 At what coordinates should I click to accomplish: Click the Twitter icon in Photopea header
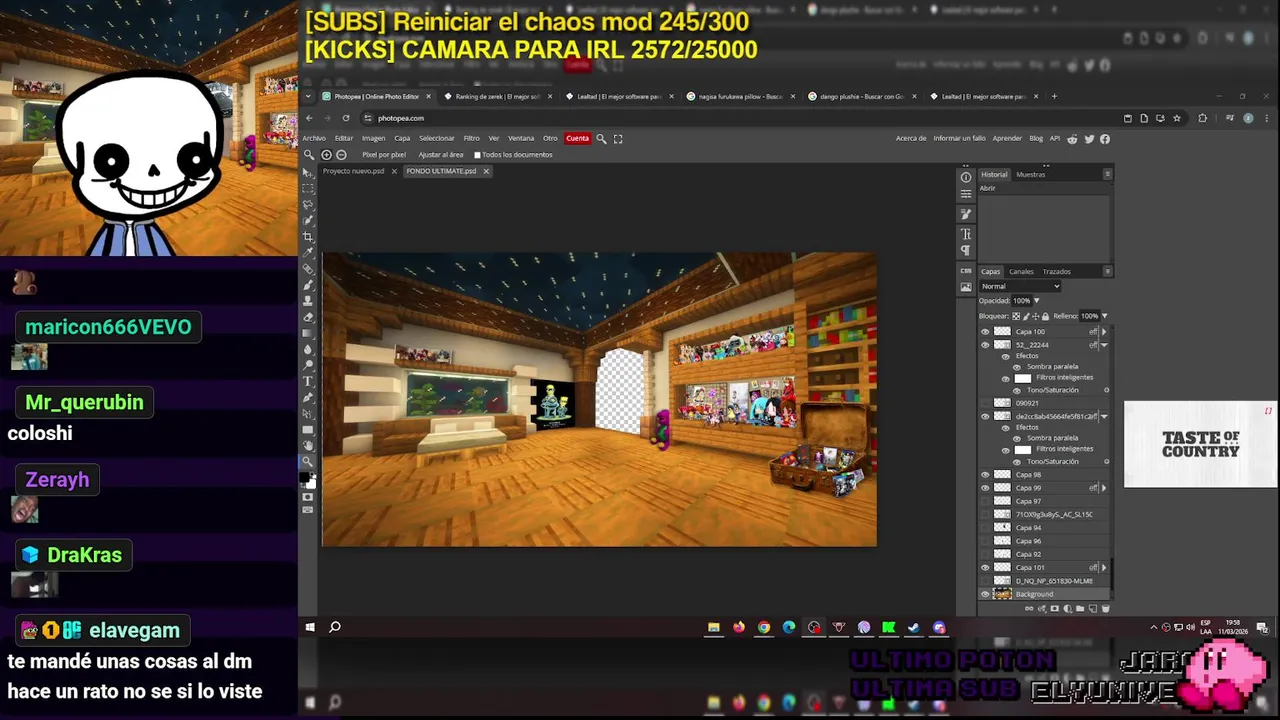click(1089, 139)
